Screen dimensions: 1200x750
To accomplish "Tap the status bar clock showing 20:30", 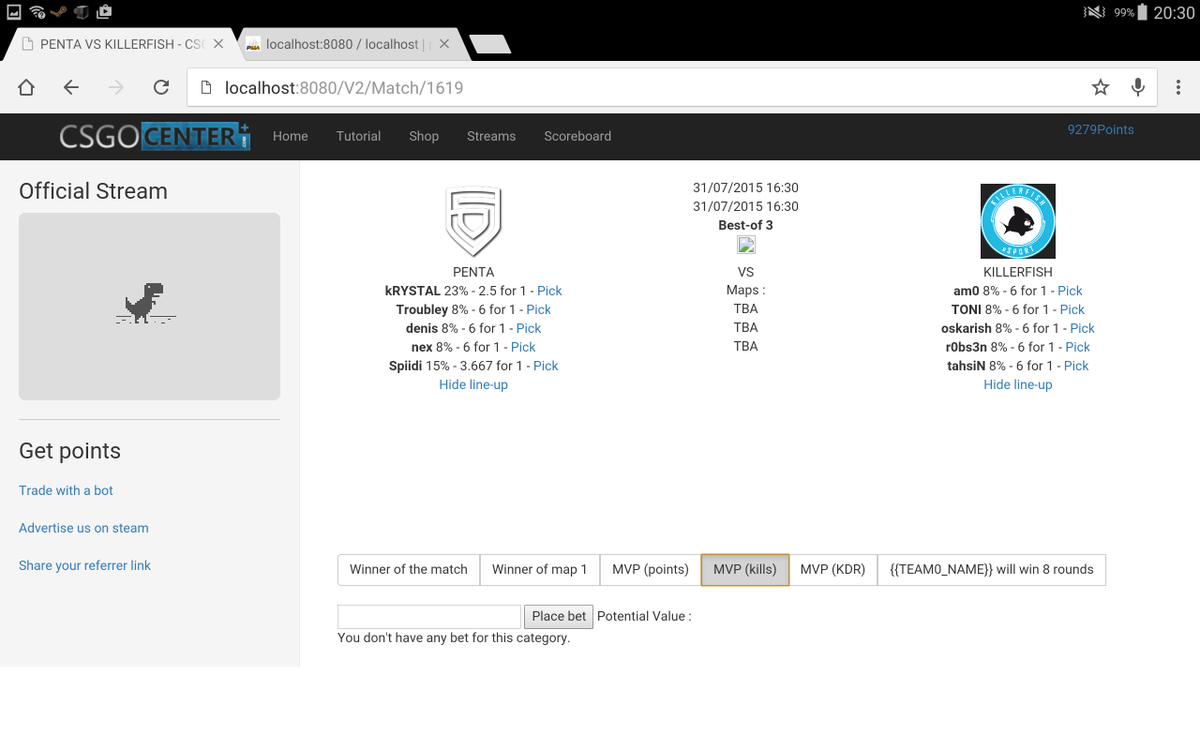I will 1173,13.
